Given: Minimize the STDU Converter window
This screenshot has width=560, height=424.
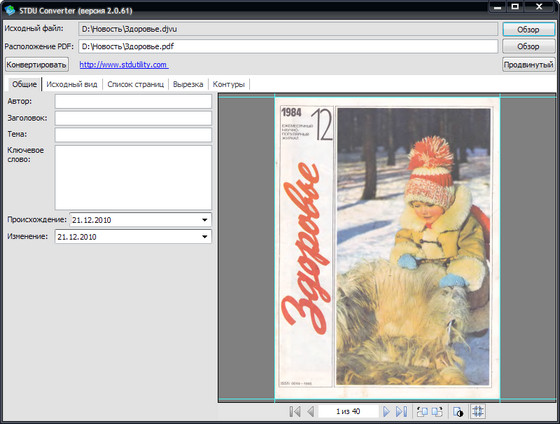Looking at the screenshot, I should coord(498,7).
